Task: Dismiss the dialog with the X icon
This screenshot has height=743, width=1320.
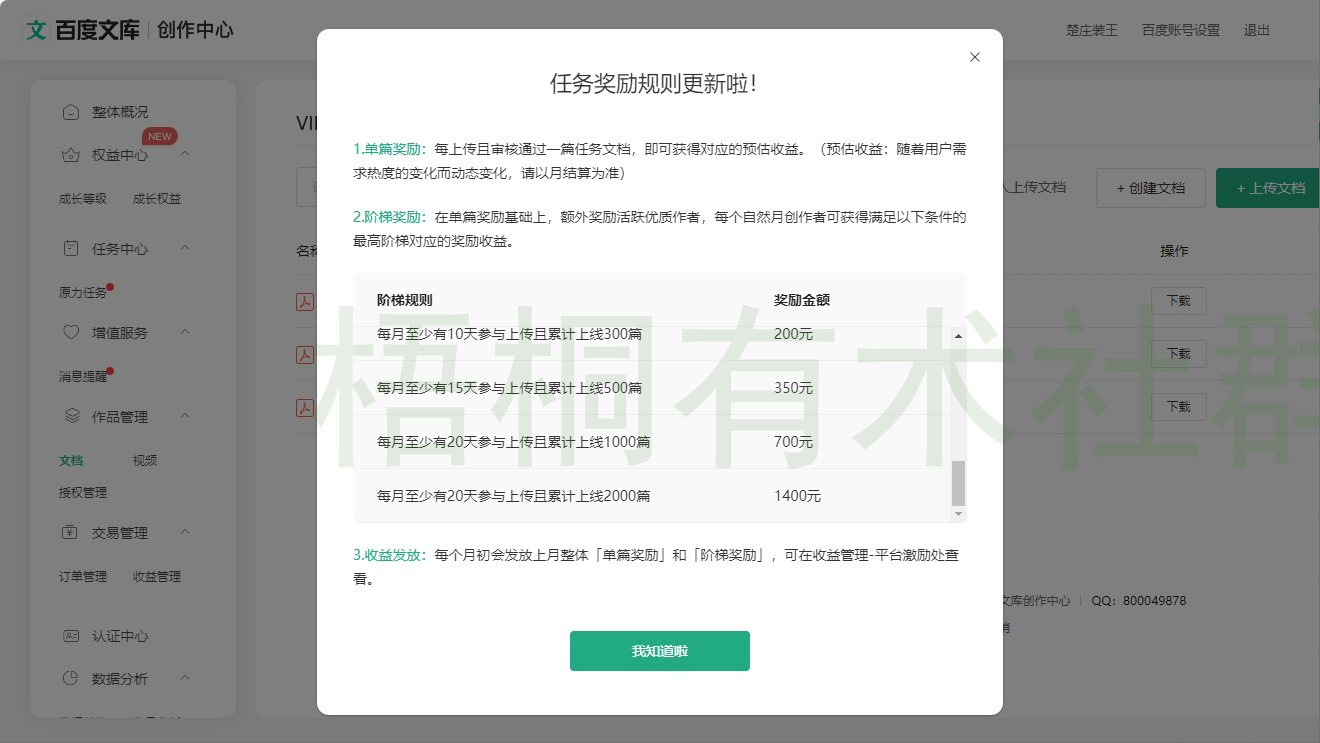Action: [975, 57]
